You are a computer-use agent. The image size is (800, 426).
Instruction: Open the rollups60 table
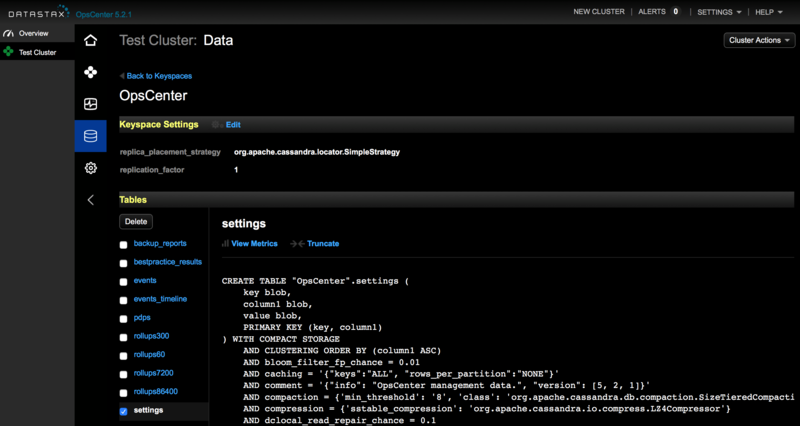click(x=149, y=355)
